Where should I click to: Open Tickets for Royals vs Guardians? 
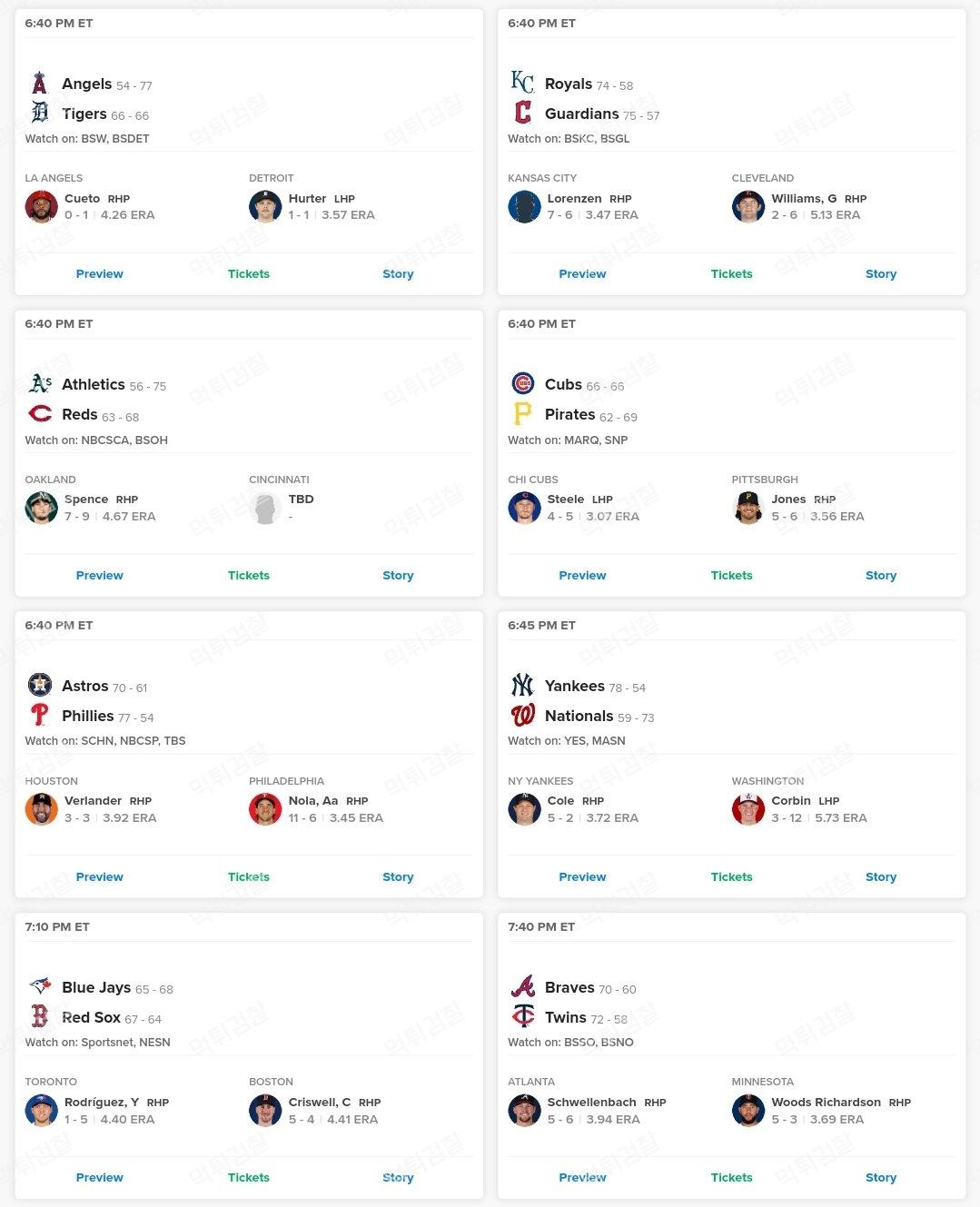coord(731,273)
